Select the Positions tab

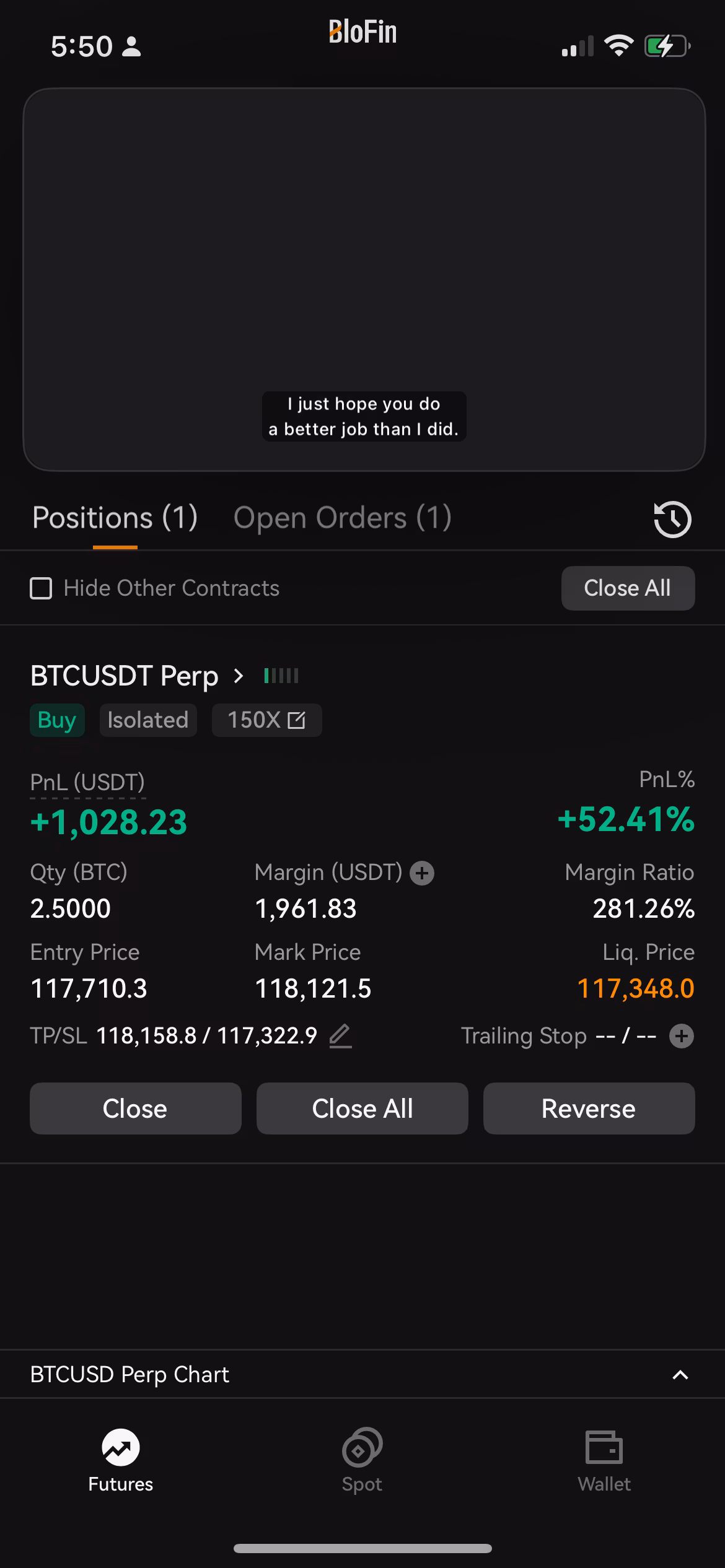coord(115,518)
